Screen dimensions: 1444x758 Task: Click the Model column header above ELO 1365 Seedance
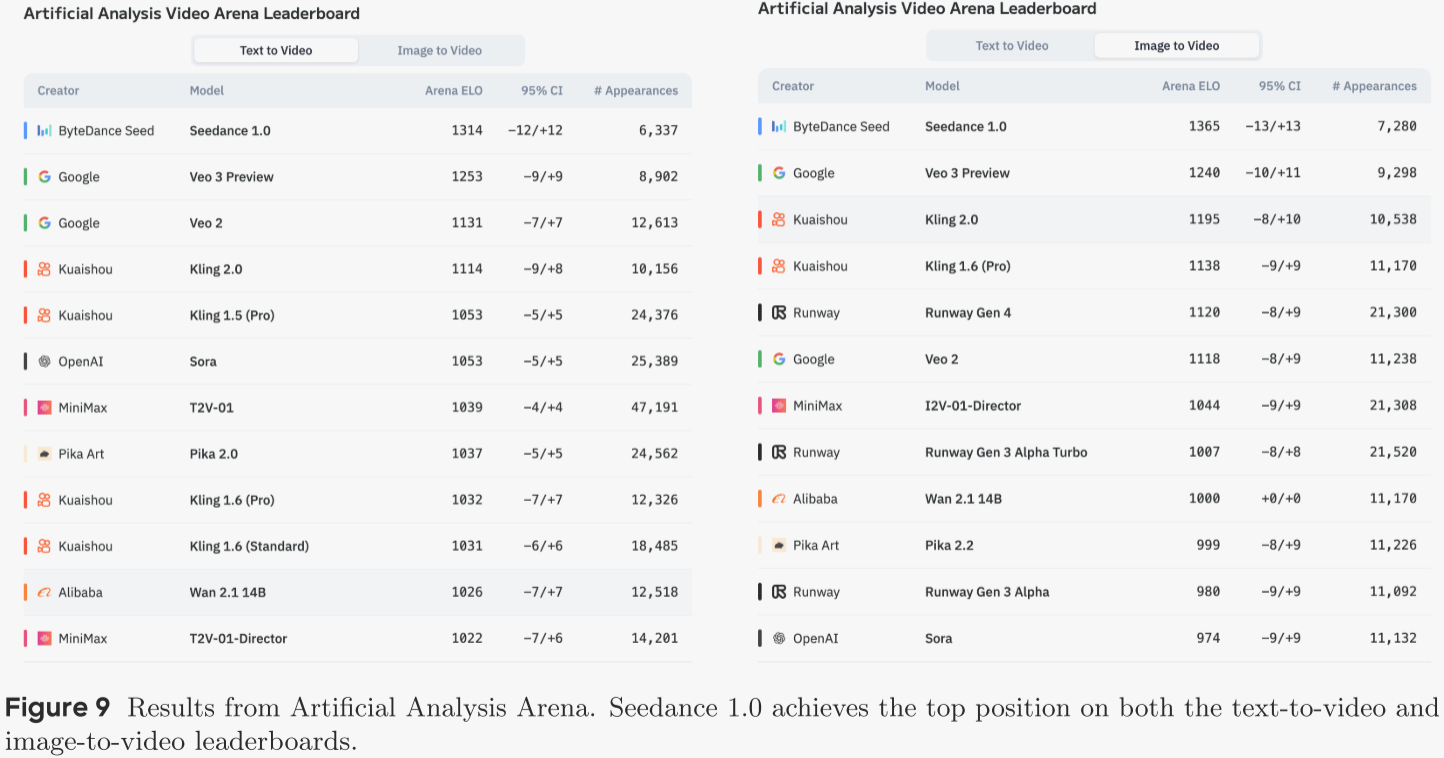point(942,86)
